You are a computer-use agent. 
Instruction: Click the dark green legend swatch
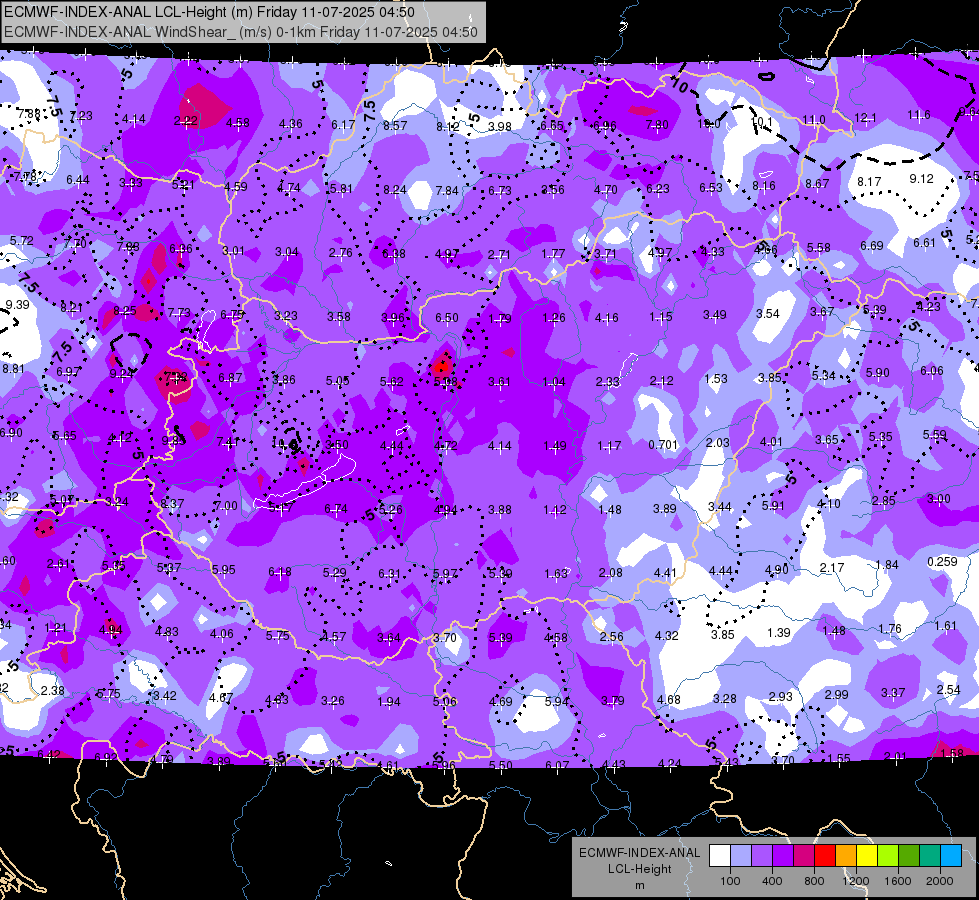pos(909,856)
